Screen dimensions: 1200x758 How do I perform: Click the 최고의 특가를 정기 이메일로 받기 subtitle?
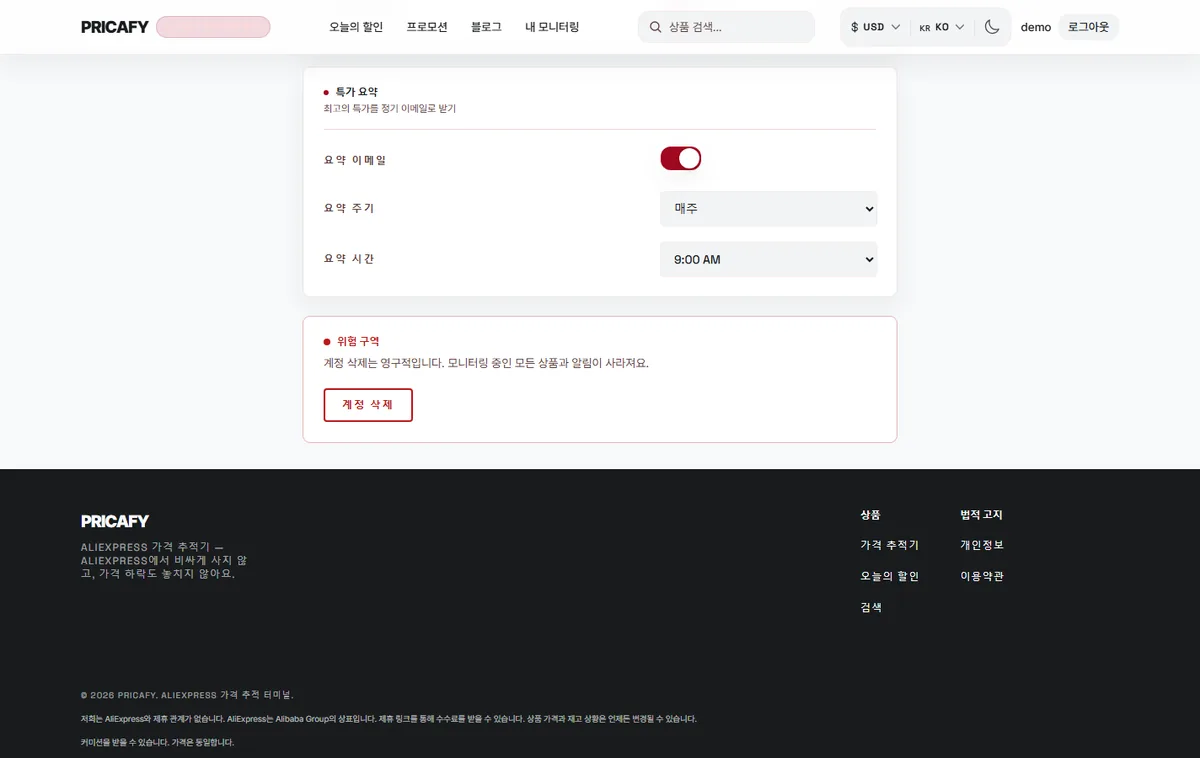tap(390, 108)
